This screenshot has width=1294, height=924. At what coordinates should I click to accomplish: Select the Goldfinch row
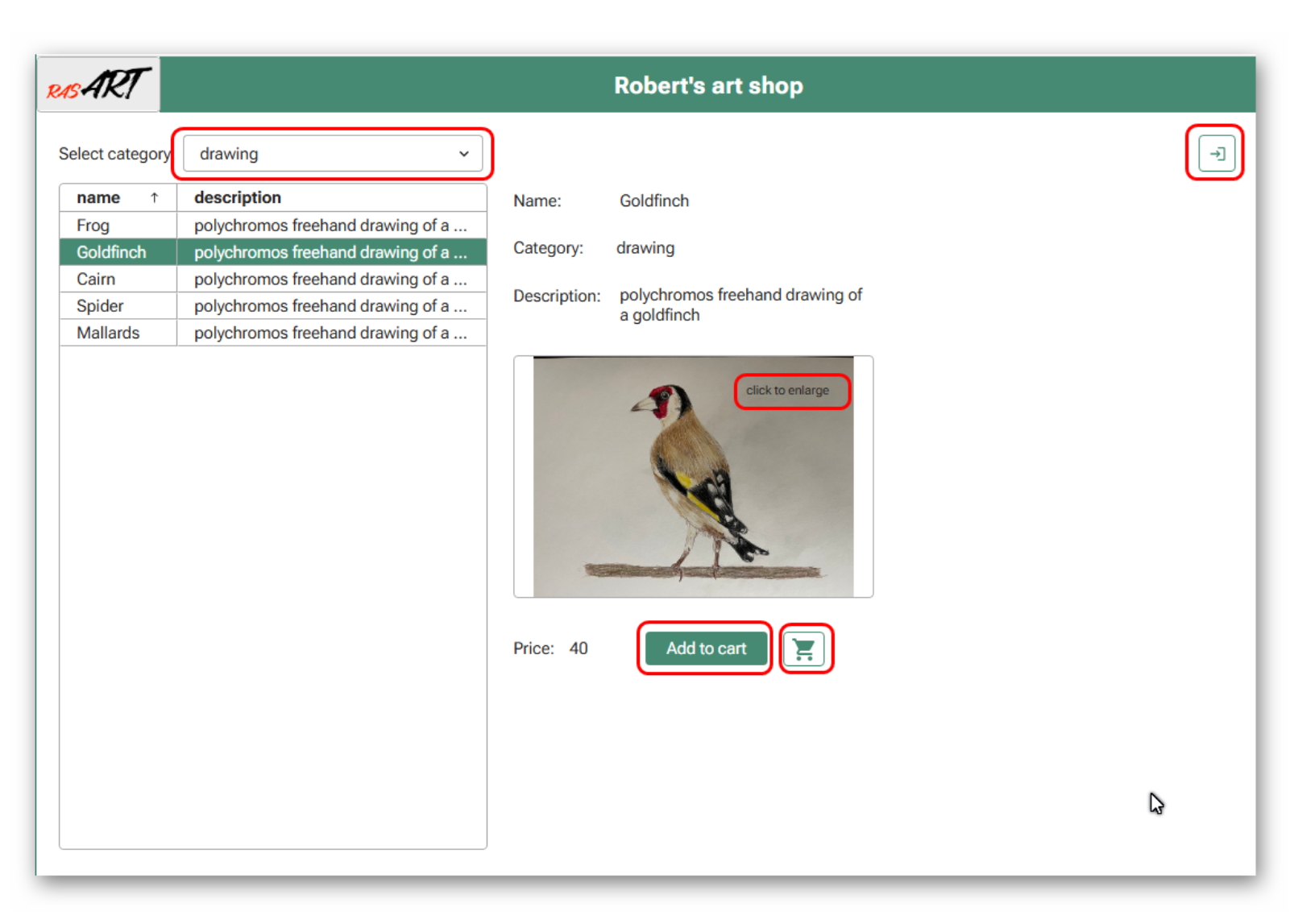[273, 252]
